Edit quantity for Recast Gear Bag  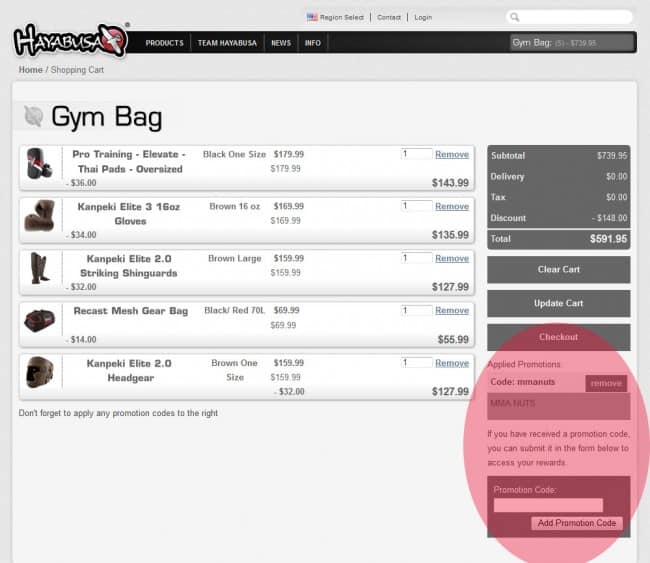point(417,310)
